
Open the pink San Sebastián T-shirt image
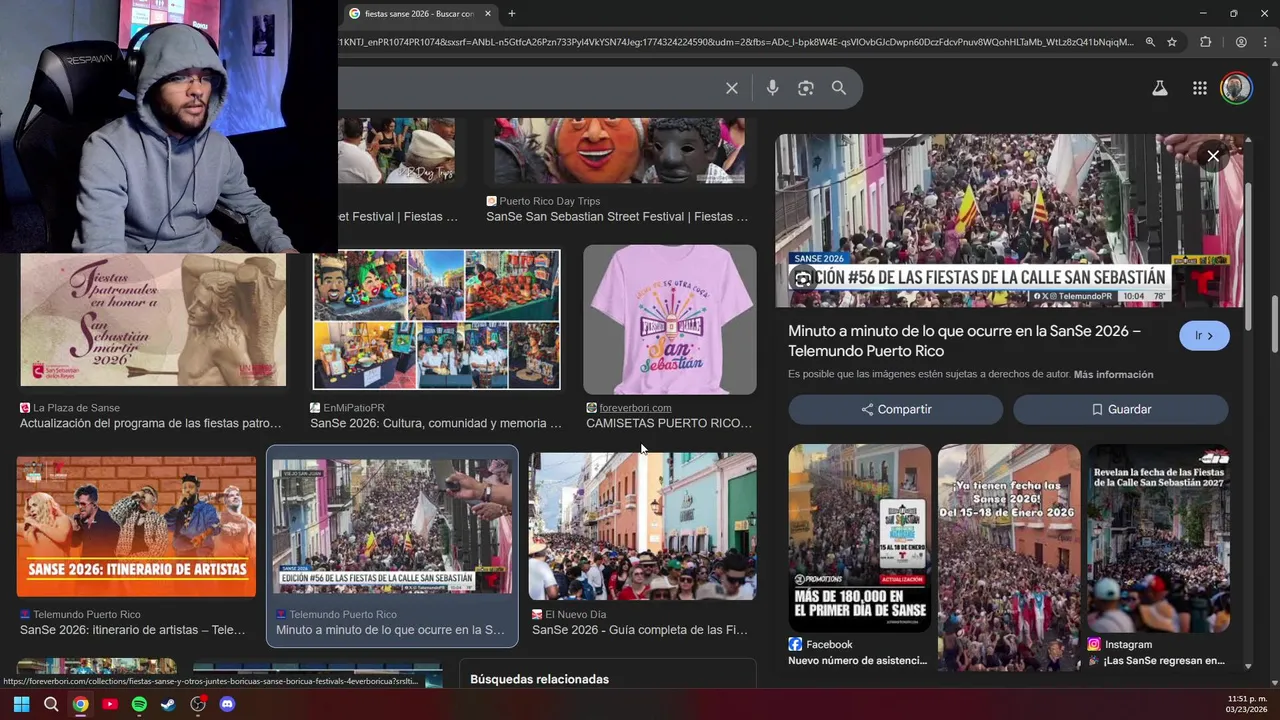pyautogui.click(x=670, y=320)
